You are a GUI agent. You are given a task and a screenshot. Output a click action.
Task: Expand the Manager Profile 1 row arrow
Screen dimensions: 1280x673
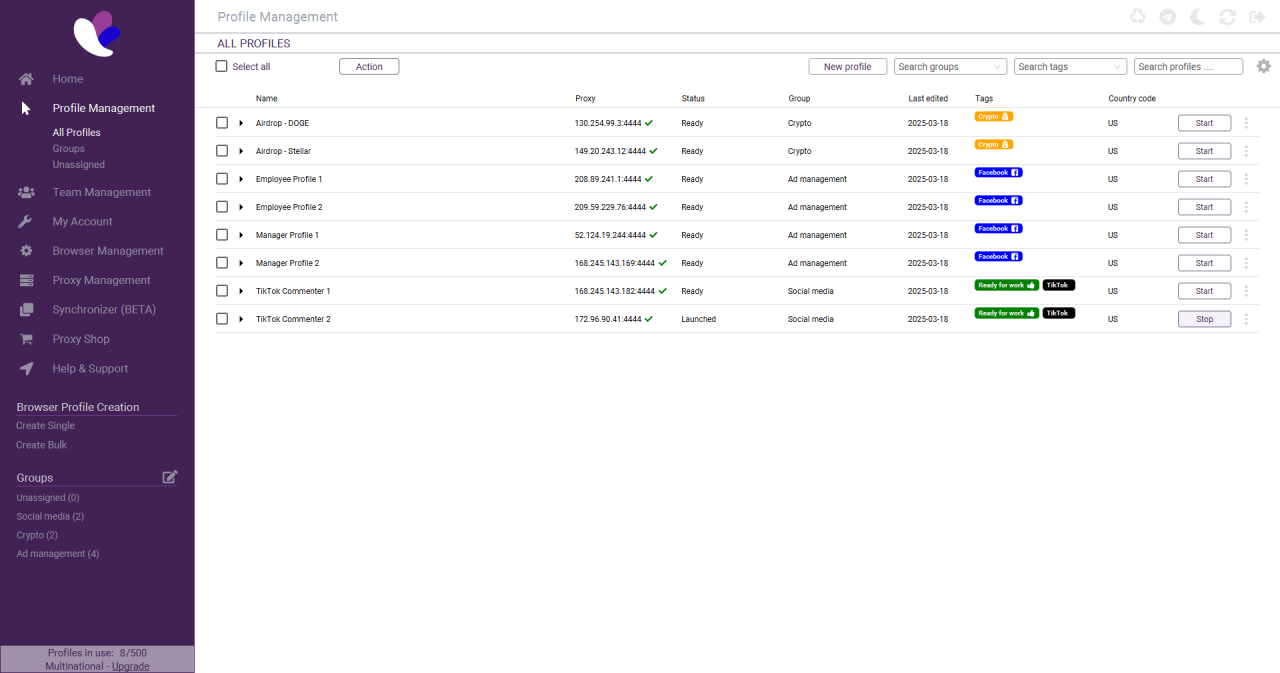[241, 235]
